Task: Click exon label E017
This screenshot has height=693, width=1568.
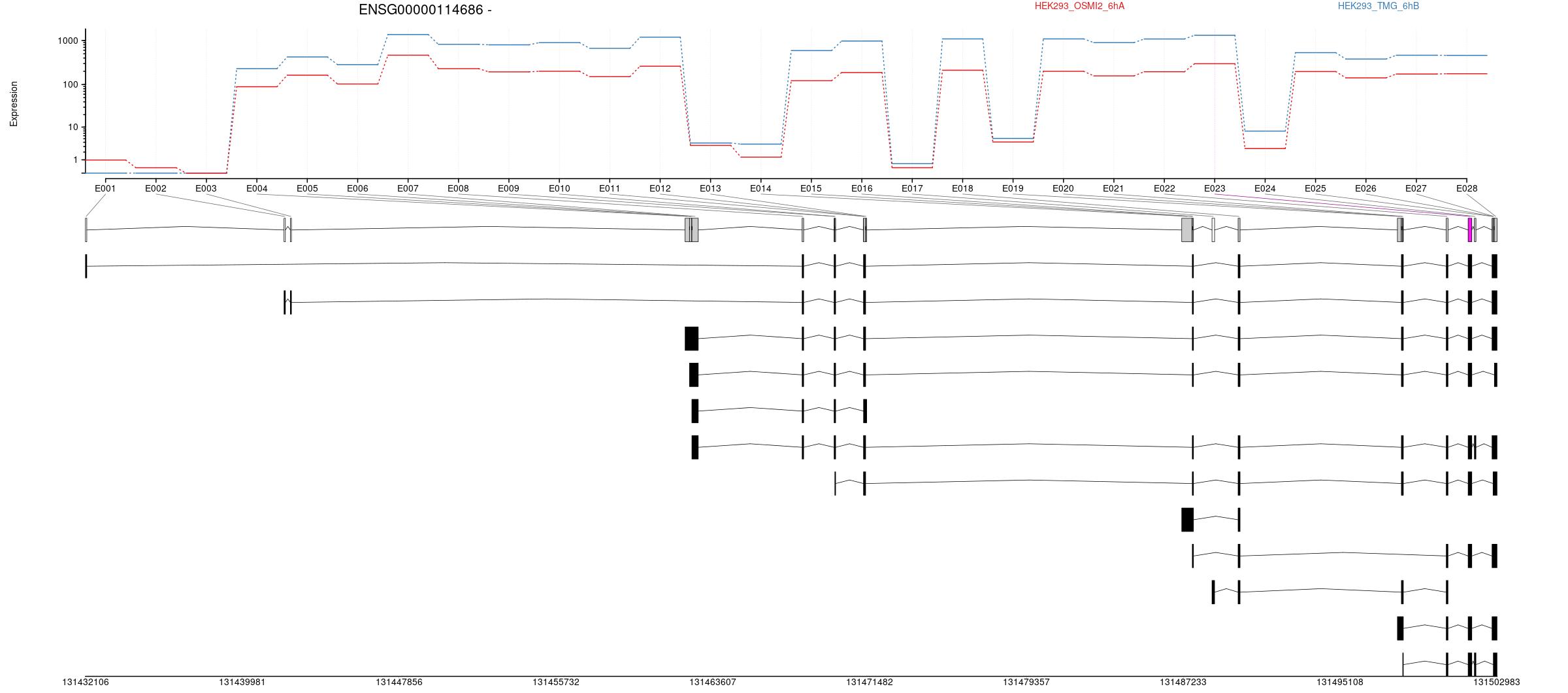Action: [x=912, y=188]
